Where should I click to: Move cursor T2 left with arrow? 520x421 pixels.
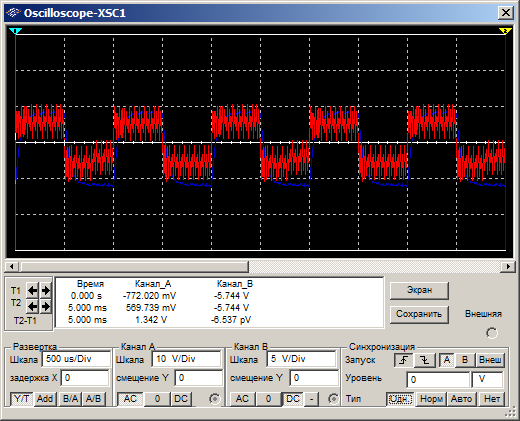pyautogui.click(x=32, y=306)
